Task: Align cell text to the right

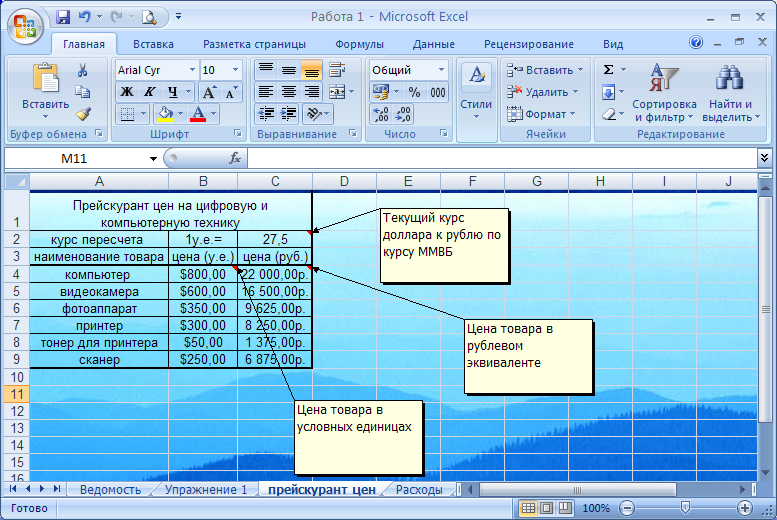Action: tap(312, 92)
